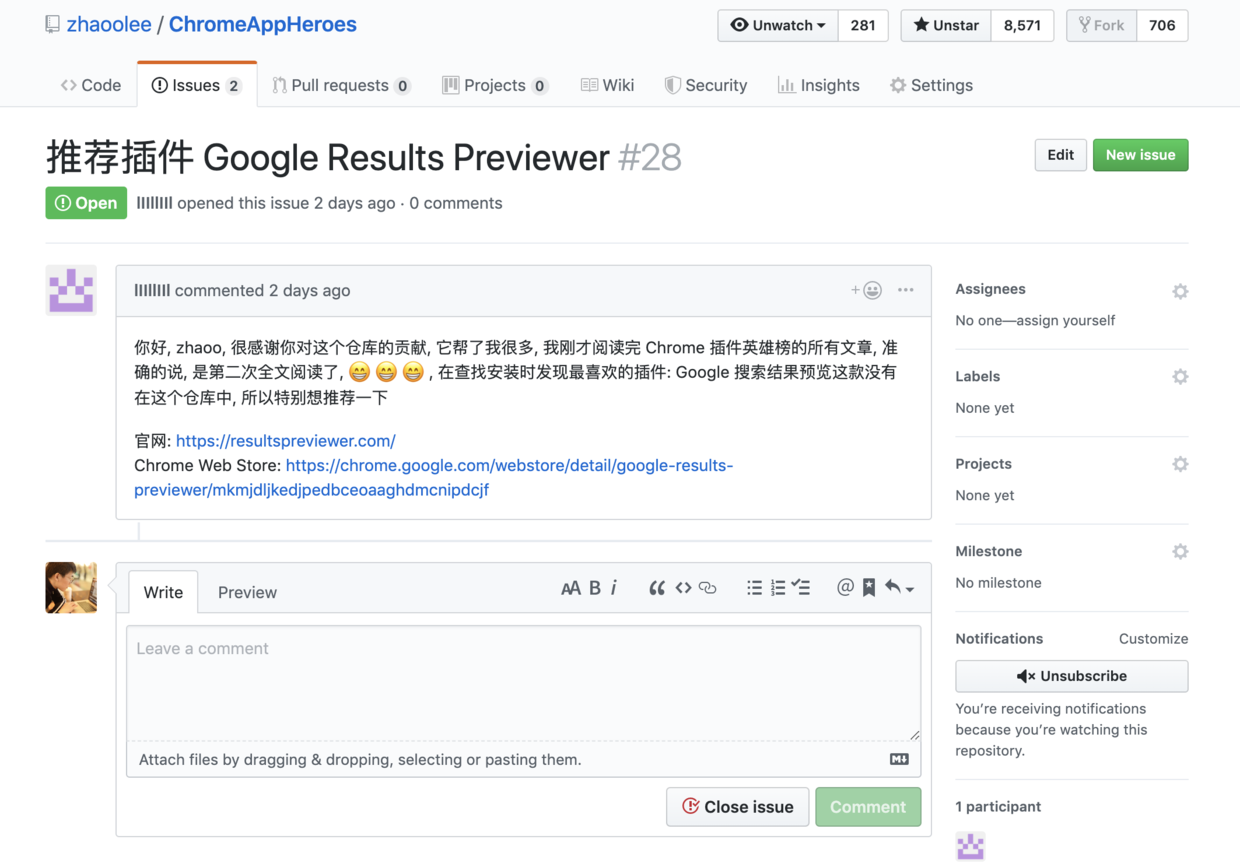
Task: Open the comment's three-dot options menu
Action: [x=906, y=290]
